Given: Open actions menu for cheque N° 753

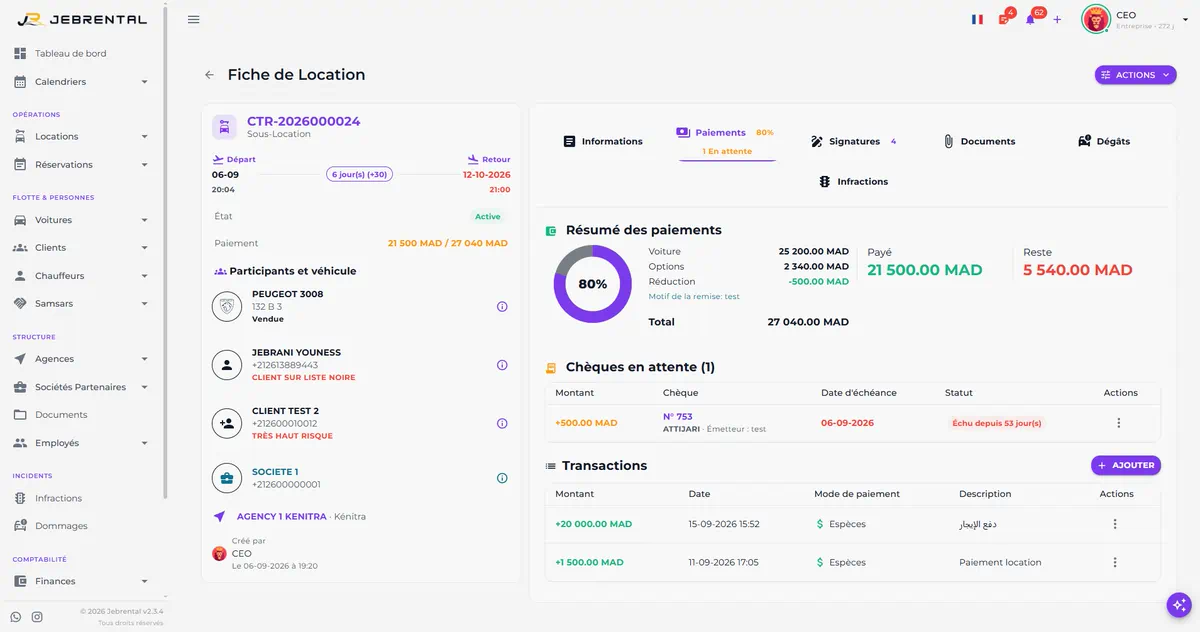Looking at the screenshot, I should (1119, 423).
